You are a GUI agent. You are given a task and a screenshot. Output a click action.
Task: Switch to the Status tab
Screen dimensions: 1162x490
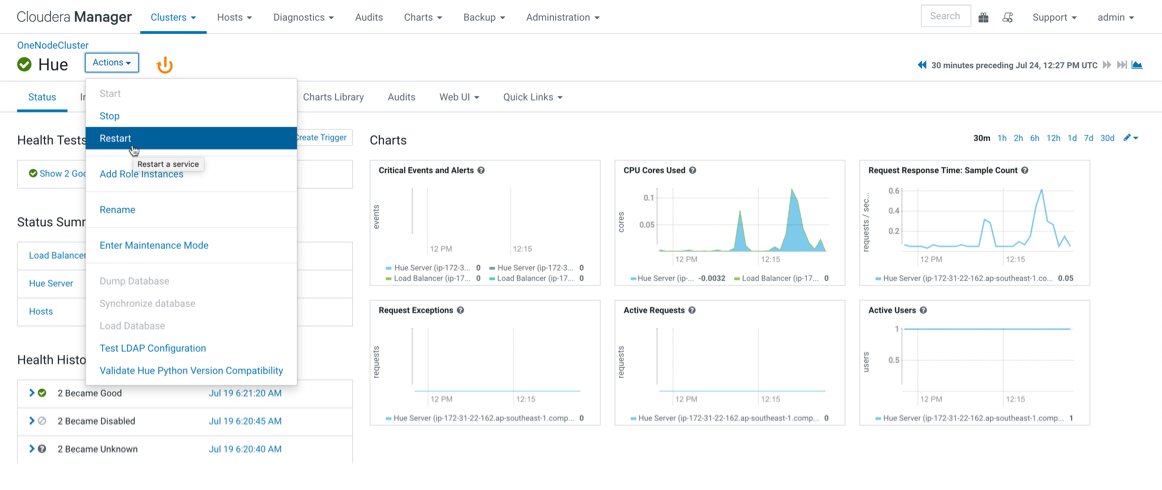click(42, 97)
